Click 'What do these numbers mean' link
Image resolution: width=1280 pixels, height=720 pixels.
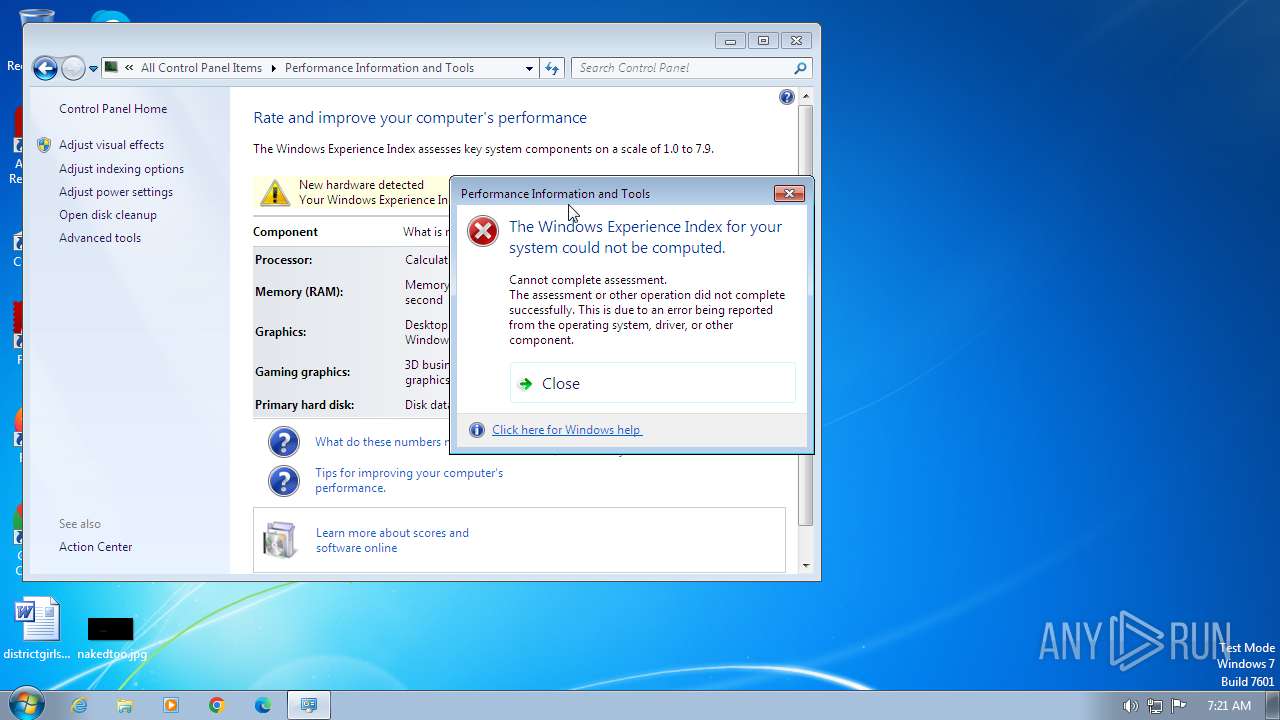(x=380, y=442)
